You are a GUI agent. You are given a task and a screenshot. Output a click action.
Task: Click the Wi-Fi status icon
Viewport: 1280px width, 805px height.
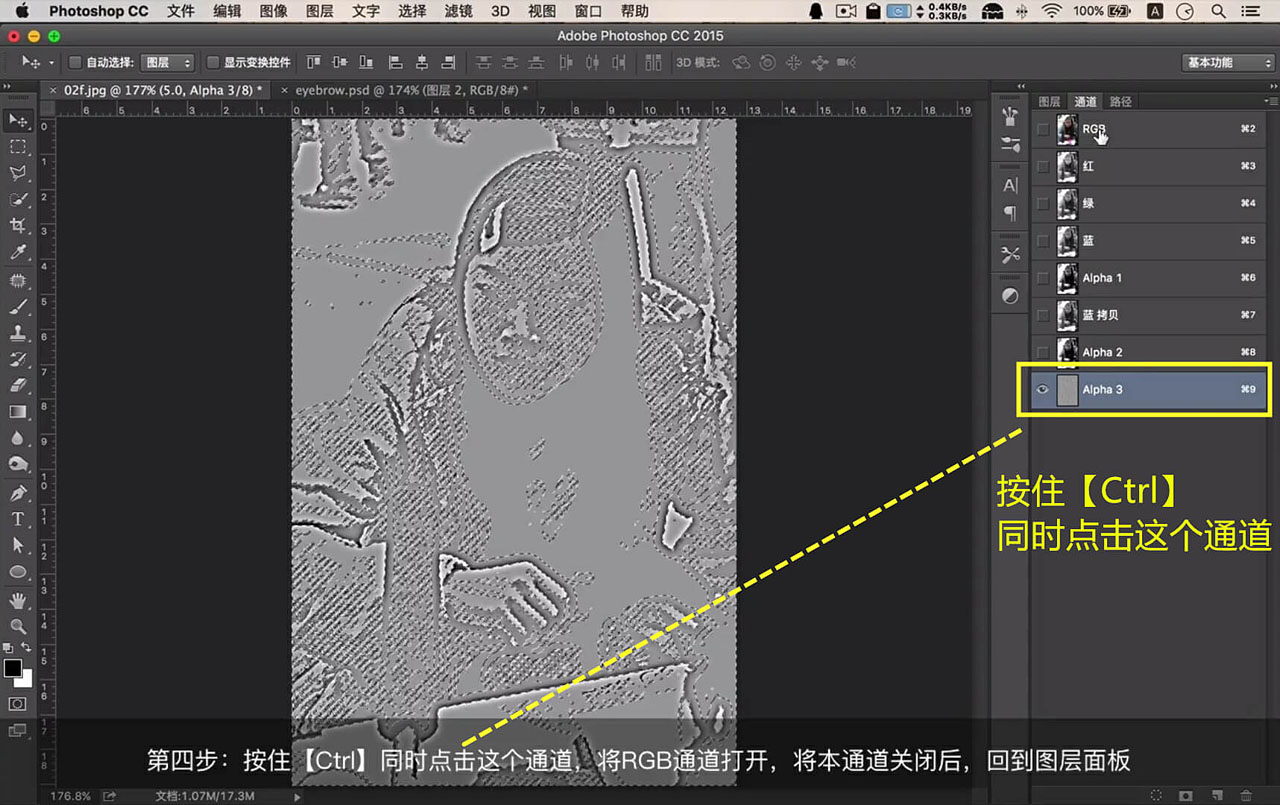1051,11
